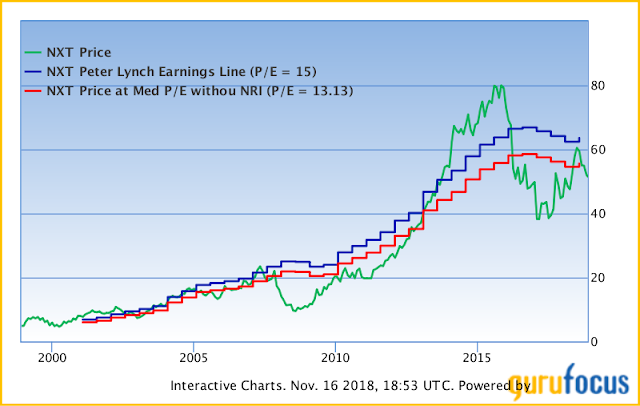Click the 20 y-axis label

click(598, 278)
